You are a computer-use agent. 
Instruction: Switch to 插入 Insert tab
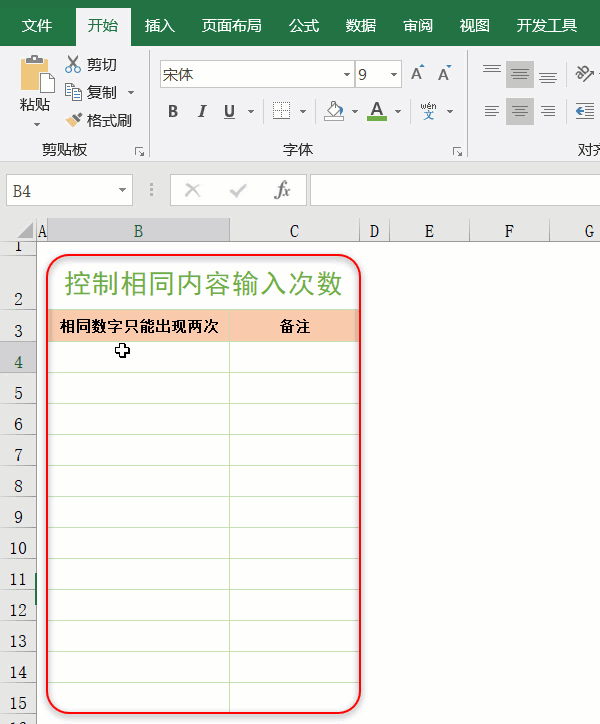pyautogui.click(x=160, y=25)
